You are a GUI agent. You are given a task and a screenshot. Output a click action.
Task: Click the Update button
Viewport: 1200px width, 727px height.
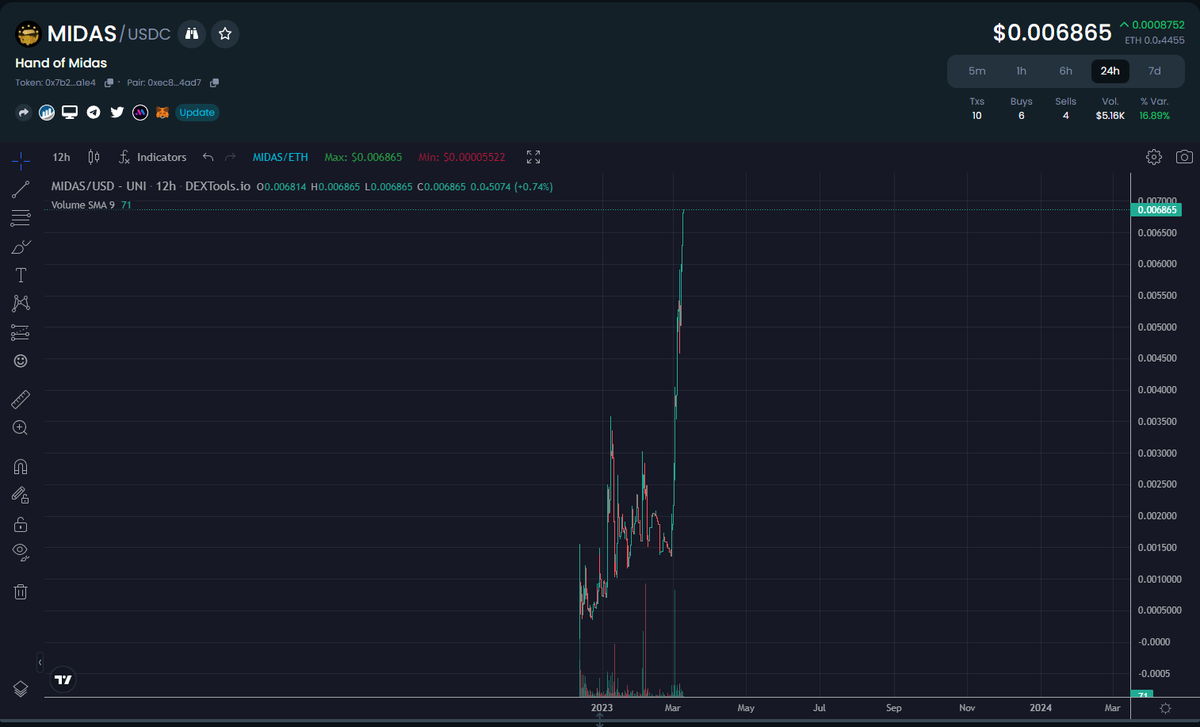click(197, 112)
